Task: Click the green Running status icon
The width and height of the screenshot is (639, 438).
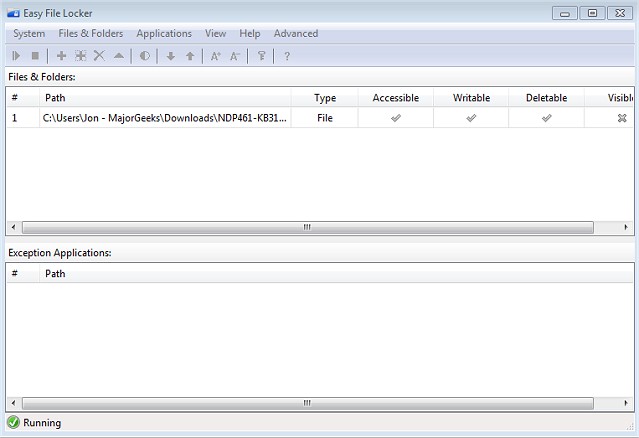Action: (x=13, y=422)
